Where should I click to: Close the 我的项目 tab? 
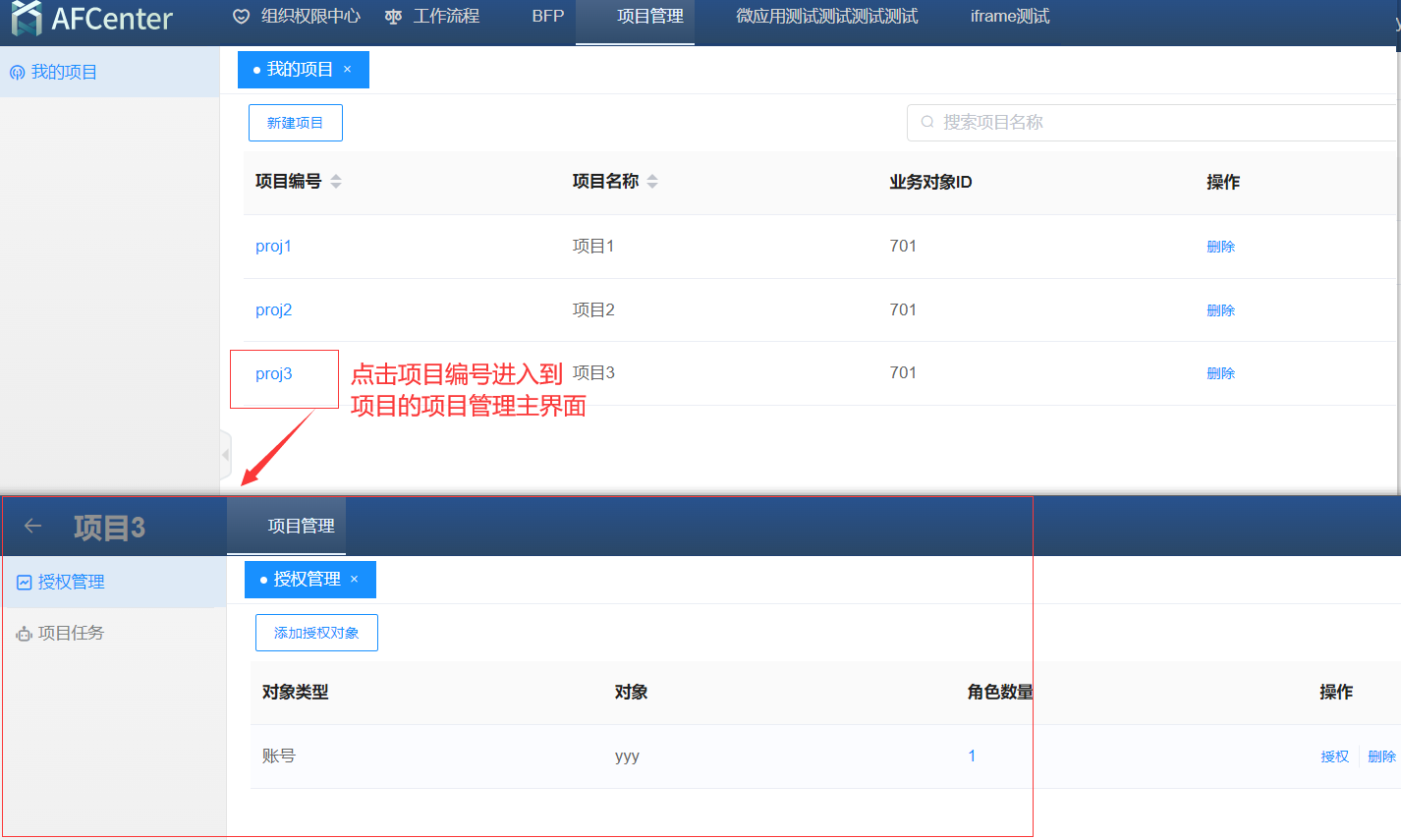pos(347,70)
